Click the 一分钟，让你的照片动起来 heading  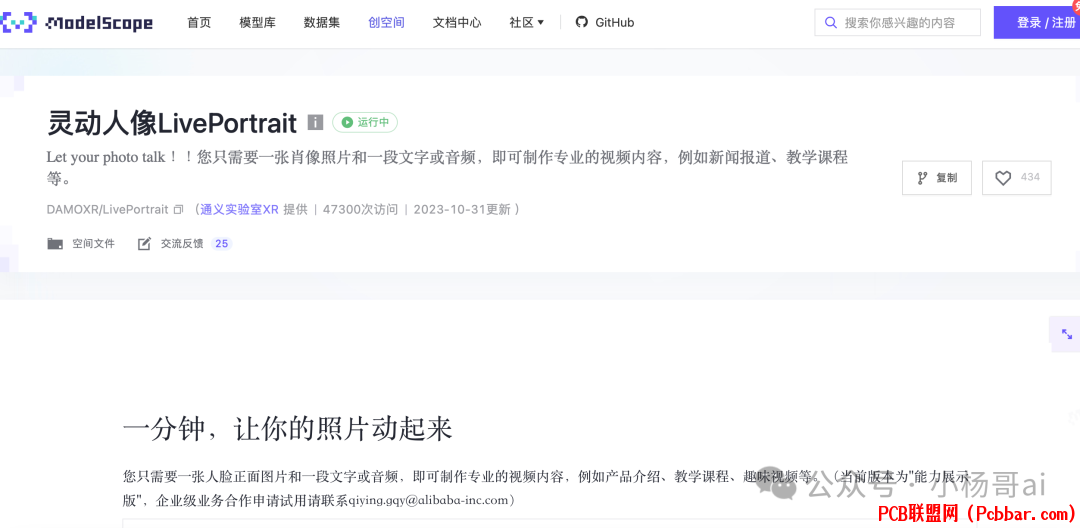tap(287, 430)
